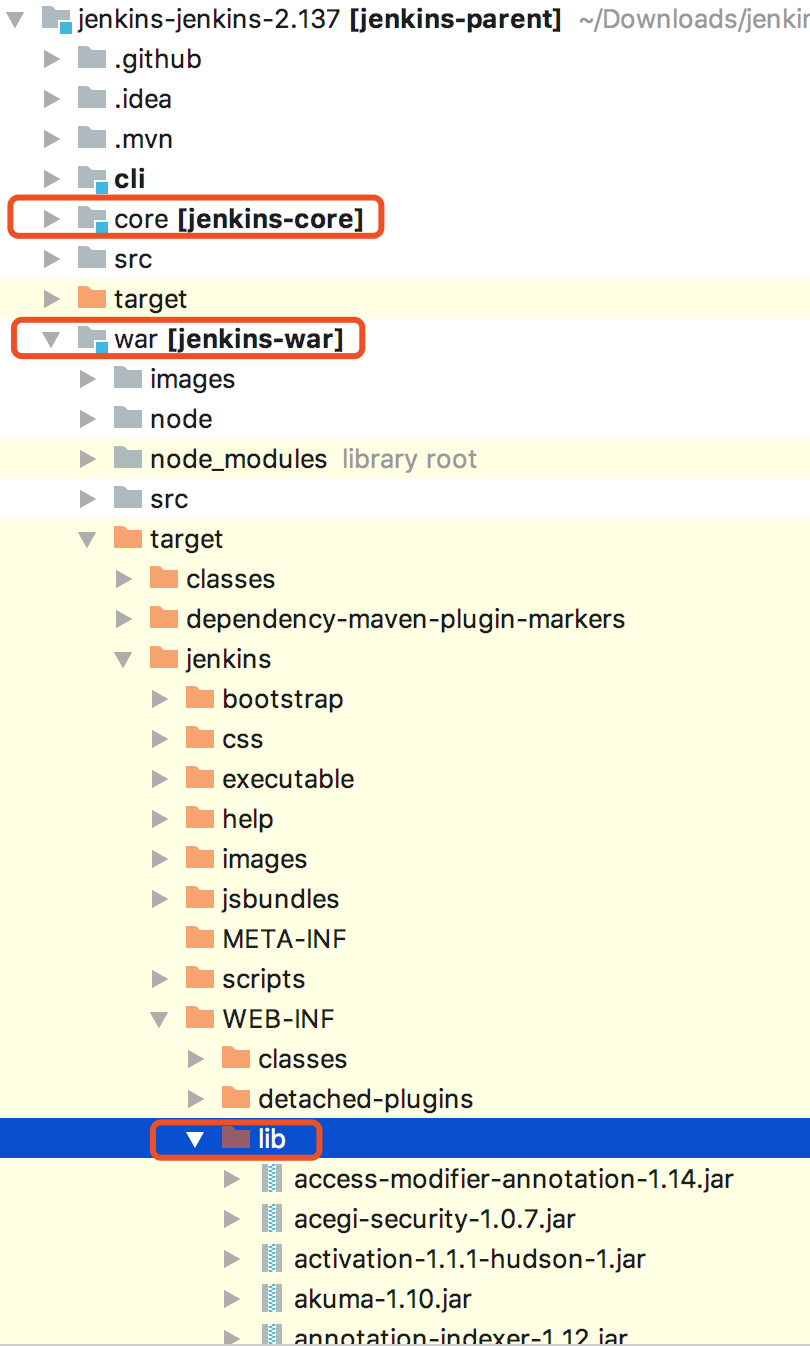Image resolution: width=810 pixels, height=1346 pixels.
Task: Click the lib folder icon
Action: click(x=236, y=1138)
